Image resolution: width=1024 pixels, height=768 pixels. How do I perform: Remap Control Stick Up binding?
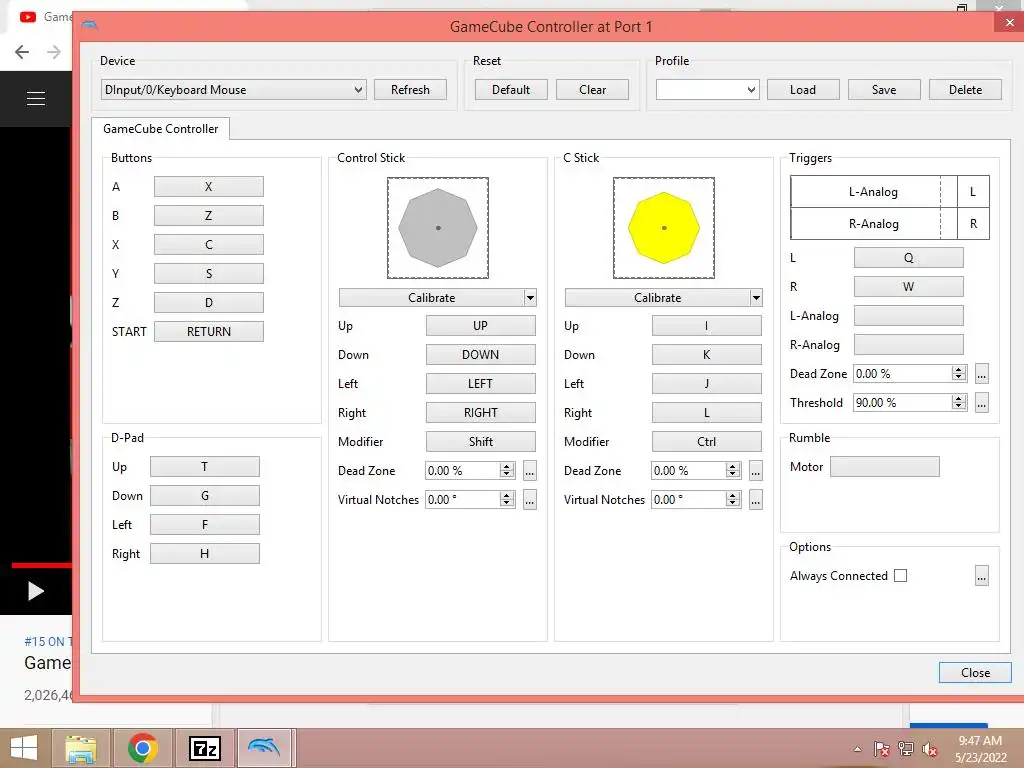click(481, 326)
